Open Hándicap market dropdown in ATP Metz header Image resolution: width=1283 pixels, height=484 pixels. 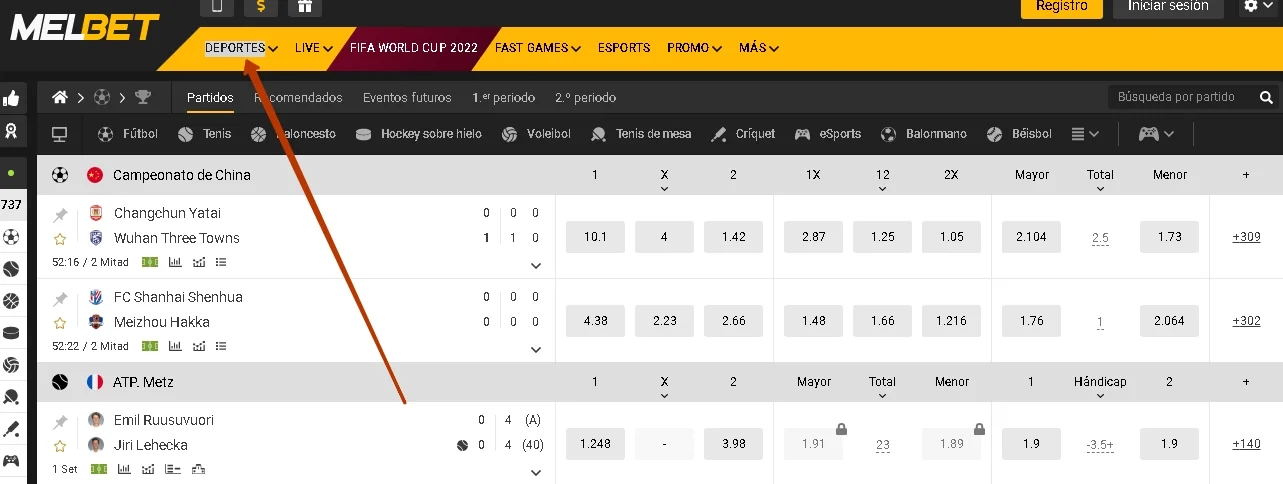(1100, 387)
